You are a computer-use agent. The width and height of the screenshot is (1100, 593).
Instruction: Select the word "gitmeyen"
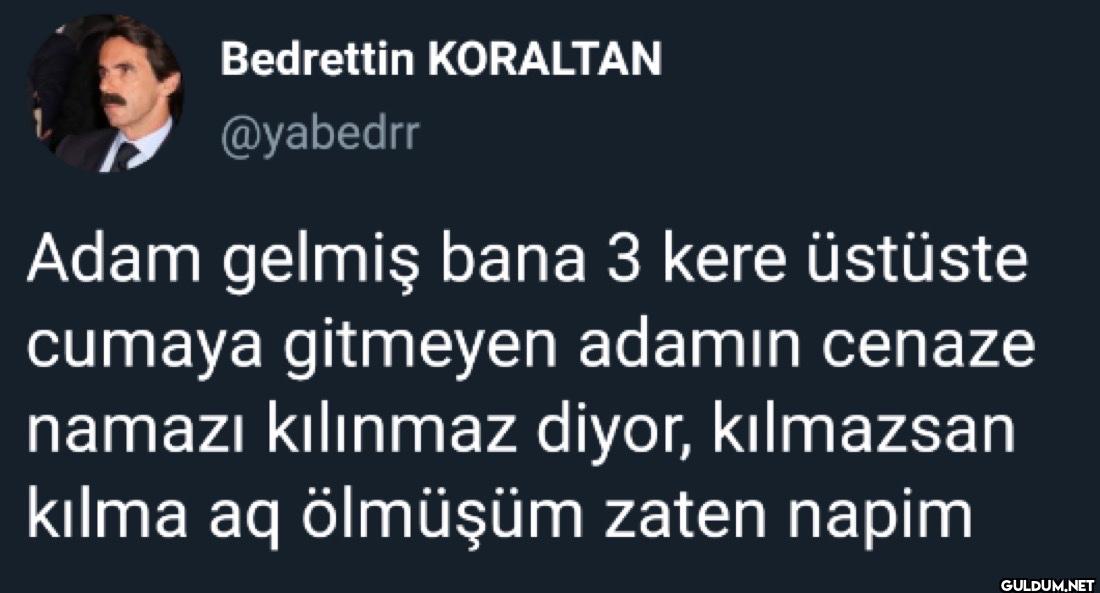tap(420, 346)
